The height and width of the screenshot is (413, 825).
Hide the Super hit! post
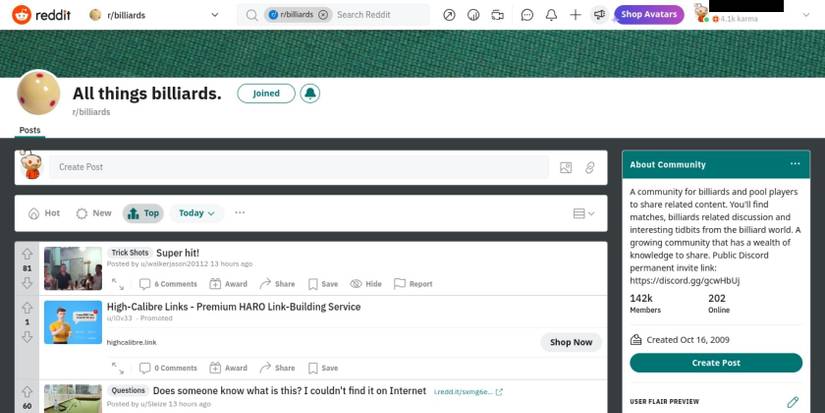[366, 284]
